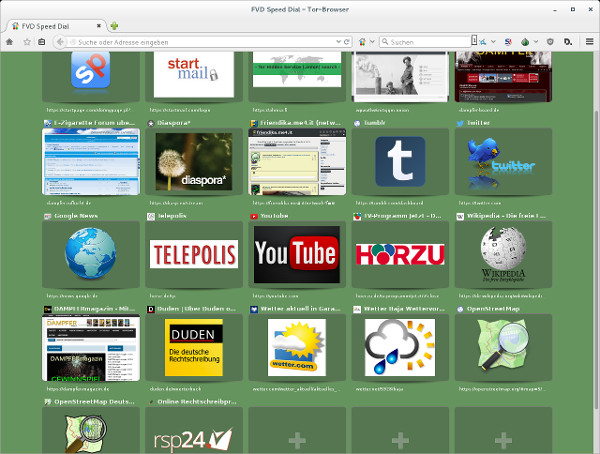Open search engine dropdown in search box
The width and height of the screenshot is (600, 454).
click(x=385, y=42)
